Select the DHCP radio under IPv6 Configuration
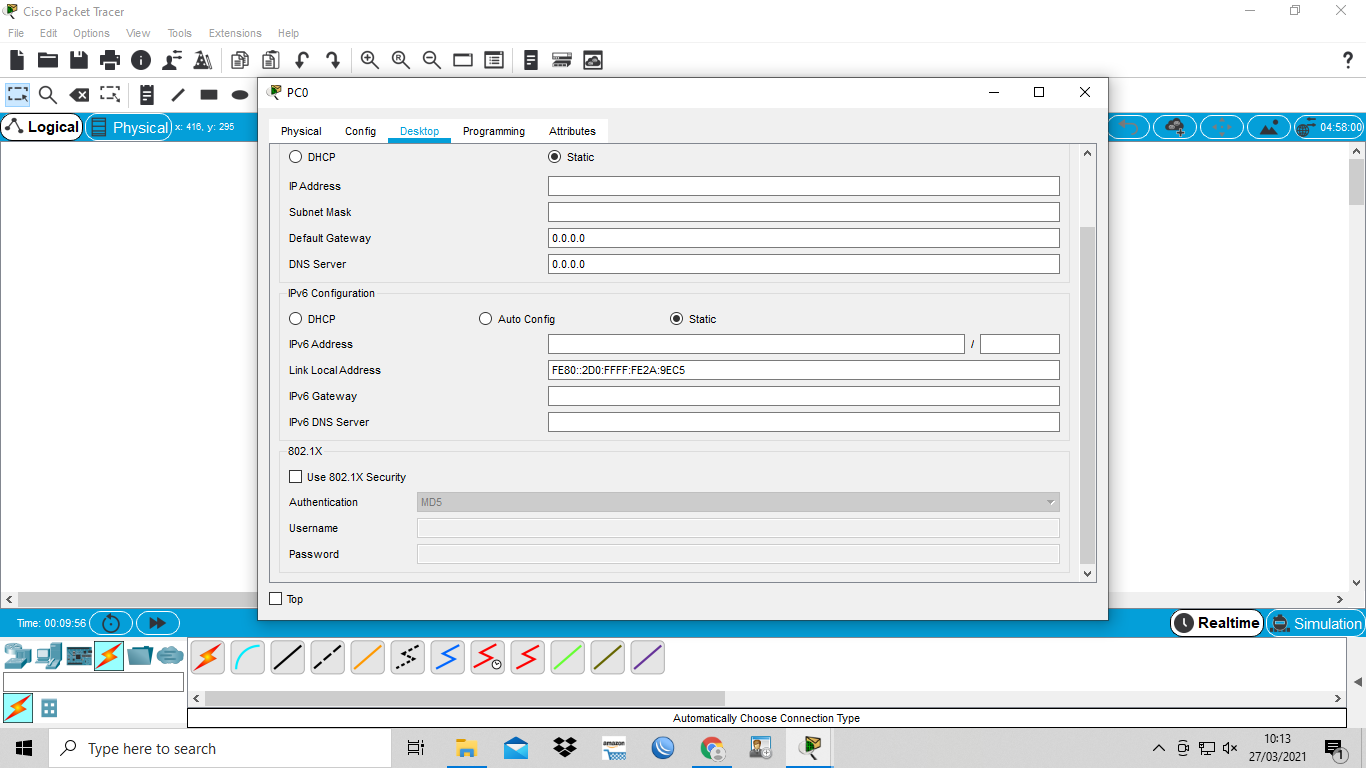Screen dimensions: 1366x768 click(x=312, y=319)
